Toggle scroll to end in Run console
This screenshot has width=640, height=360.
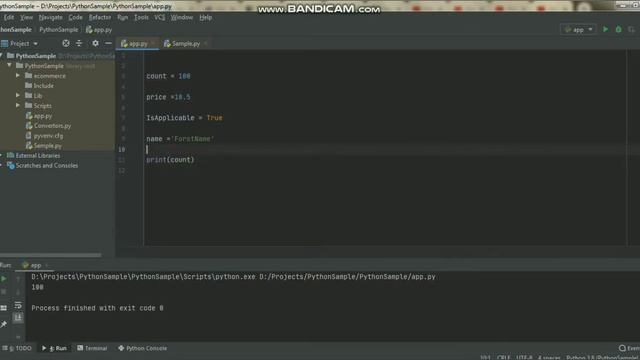click(18, 318)
